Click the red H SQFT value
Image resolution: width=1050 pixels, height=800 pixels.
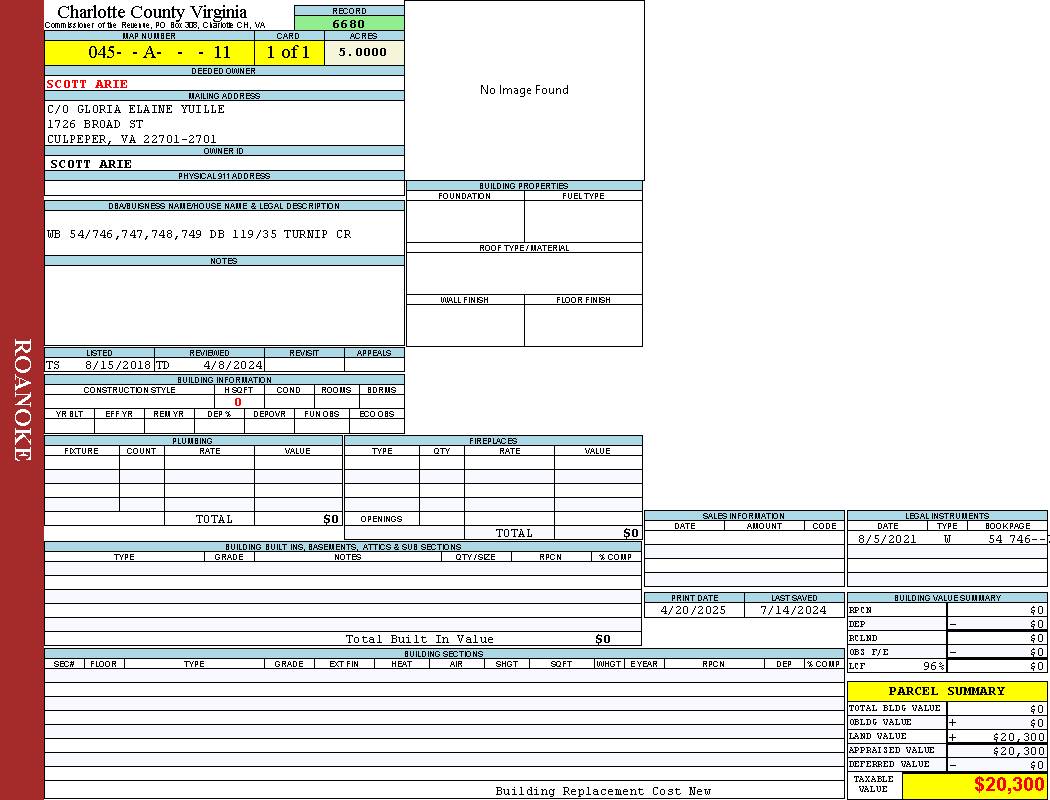238,402
